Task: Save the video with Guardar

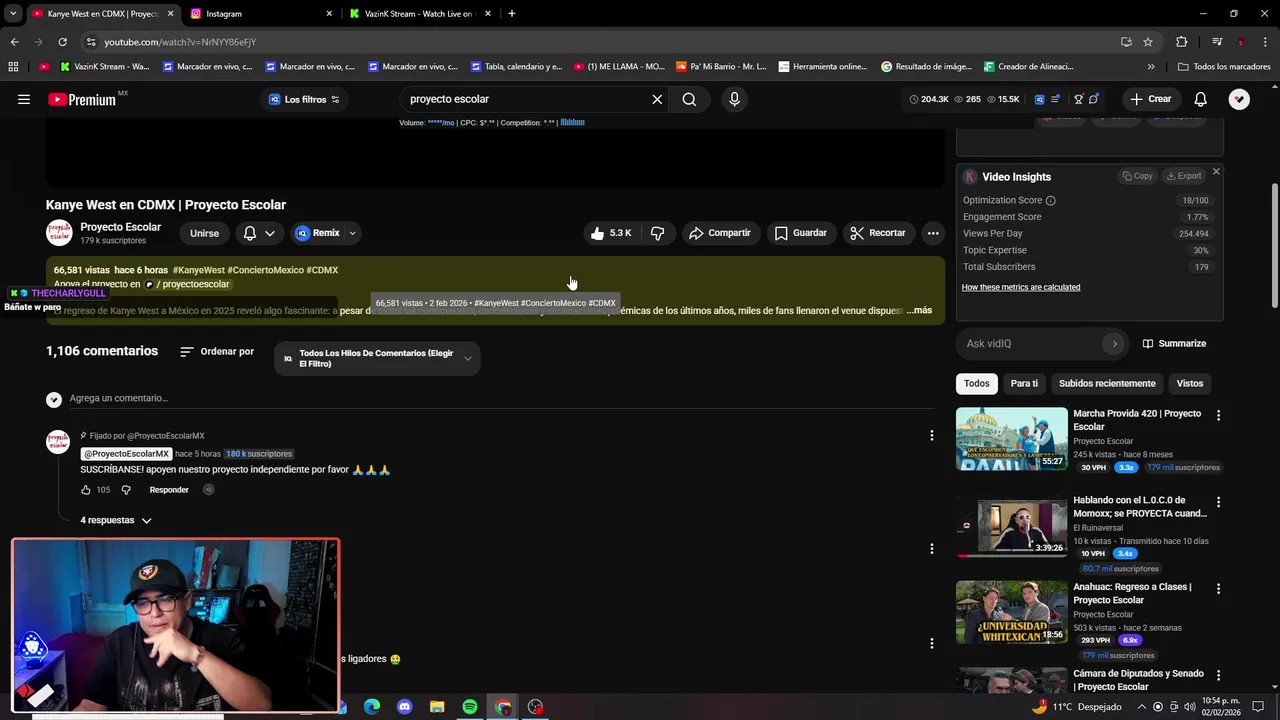Action: [x=801, y=233]
